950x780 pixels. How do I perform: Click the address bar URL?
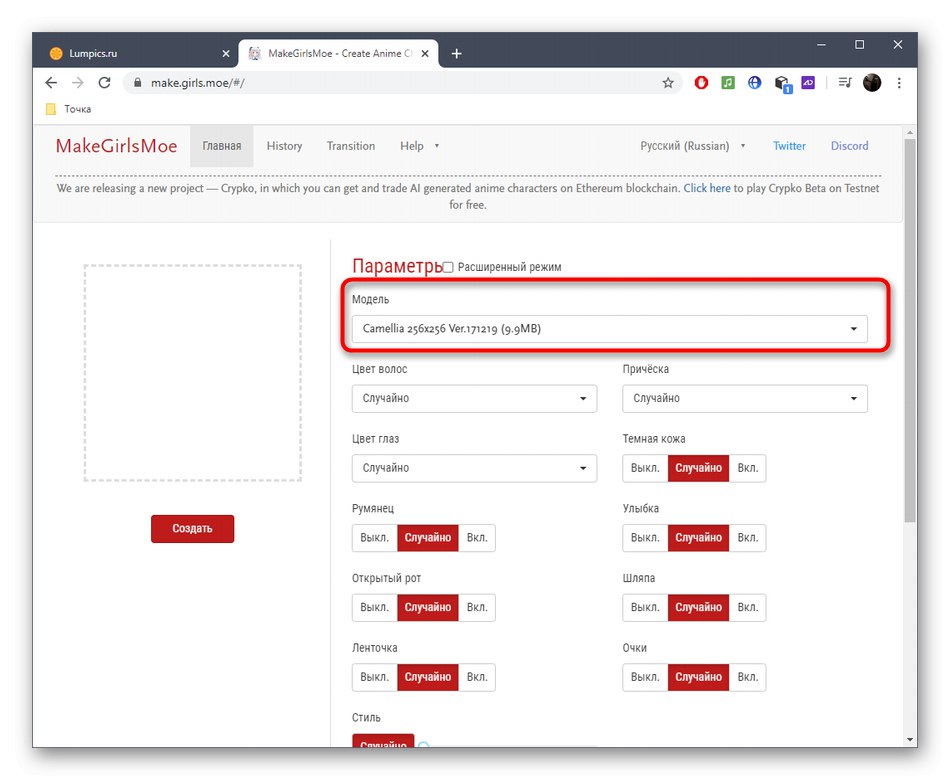point(198,83)
